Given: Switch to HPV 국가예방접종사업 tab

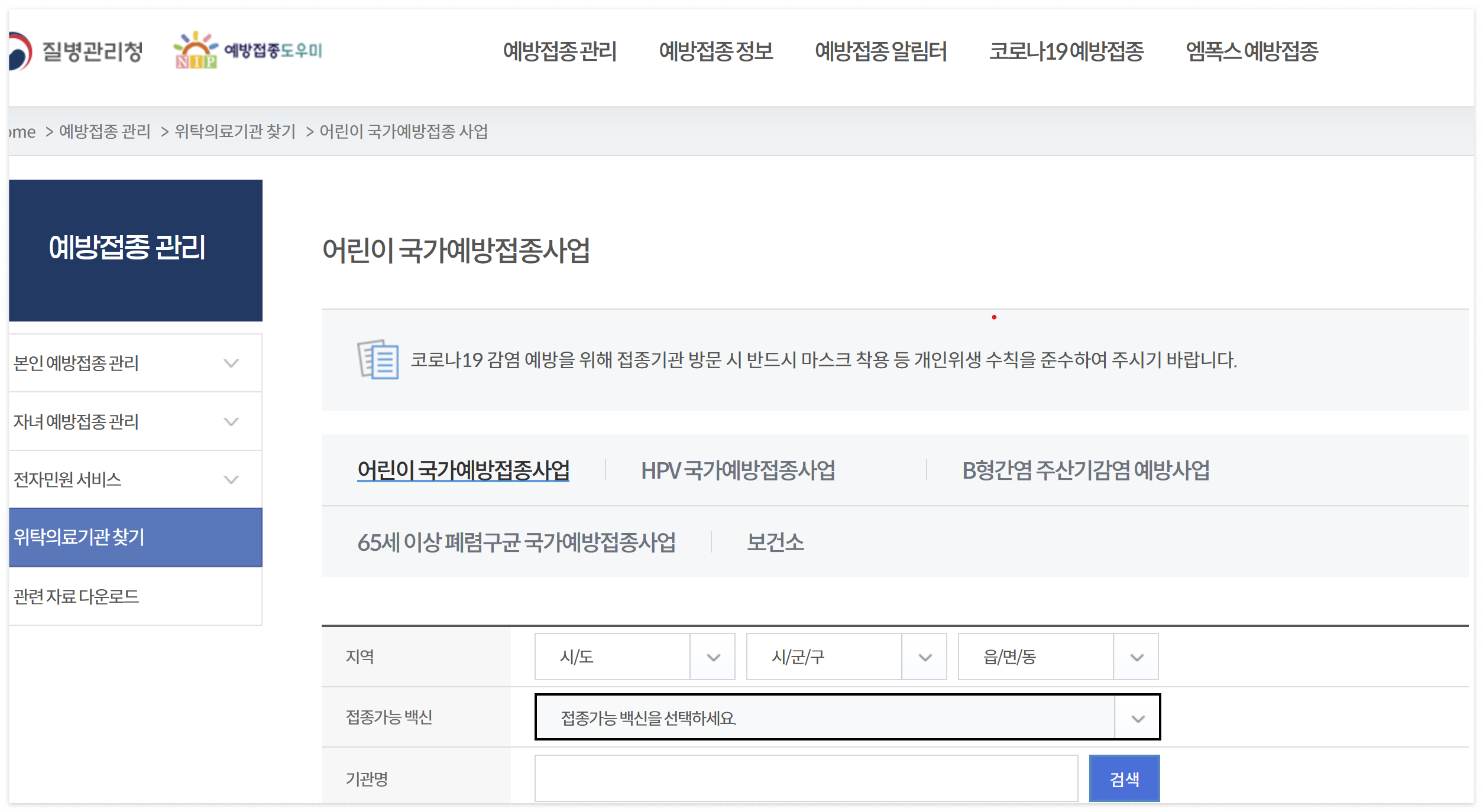Looking at the screenshot, I should [738, 470].
